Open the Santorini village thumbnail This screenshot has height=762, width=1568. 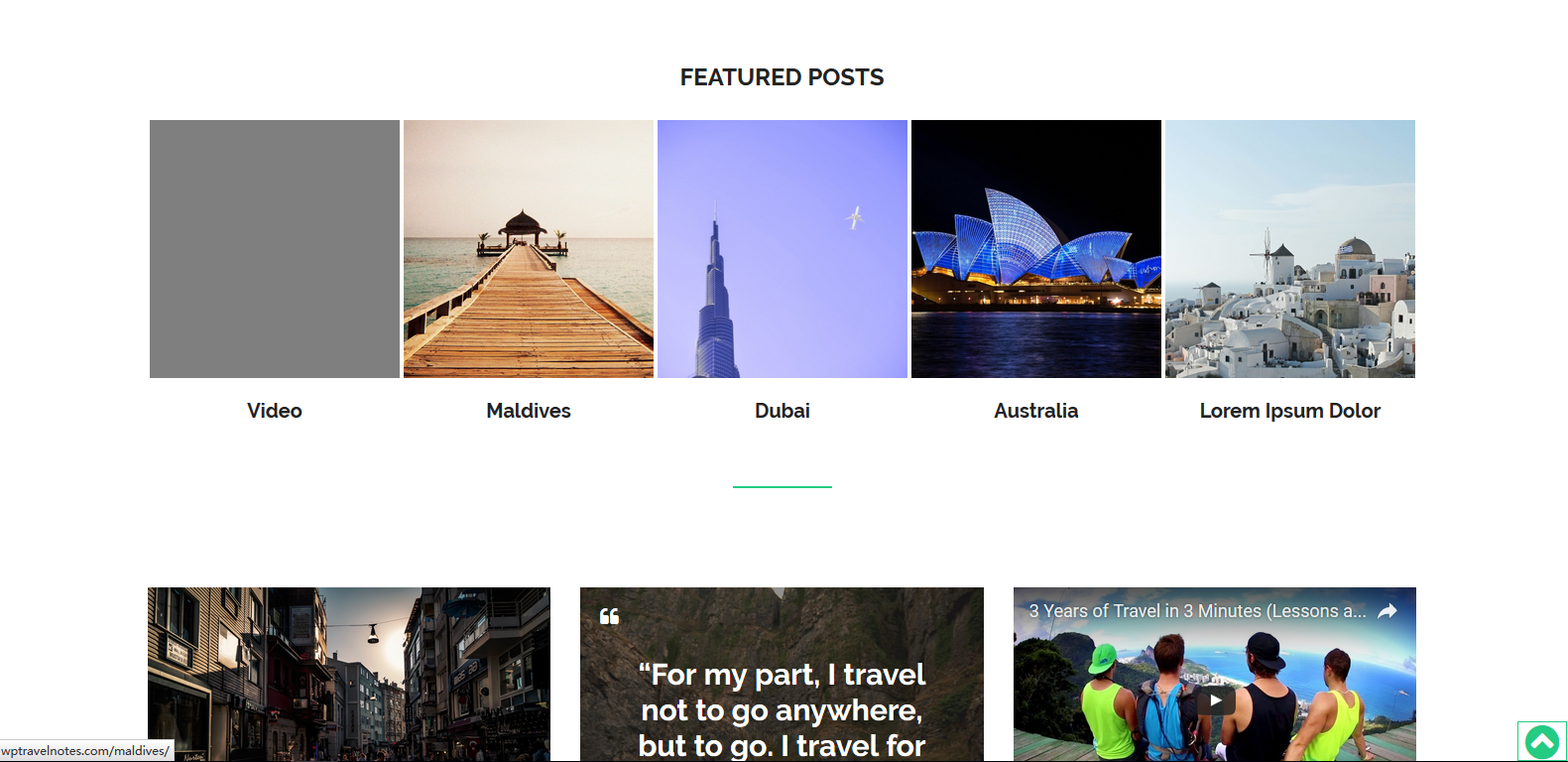pyautogui.click(x=1290, y=249)
